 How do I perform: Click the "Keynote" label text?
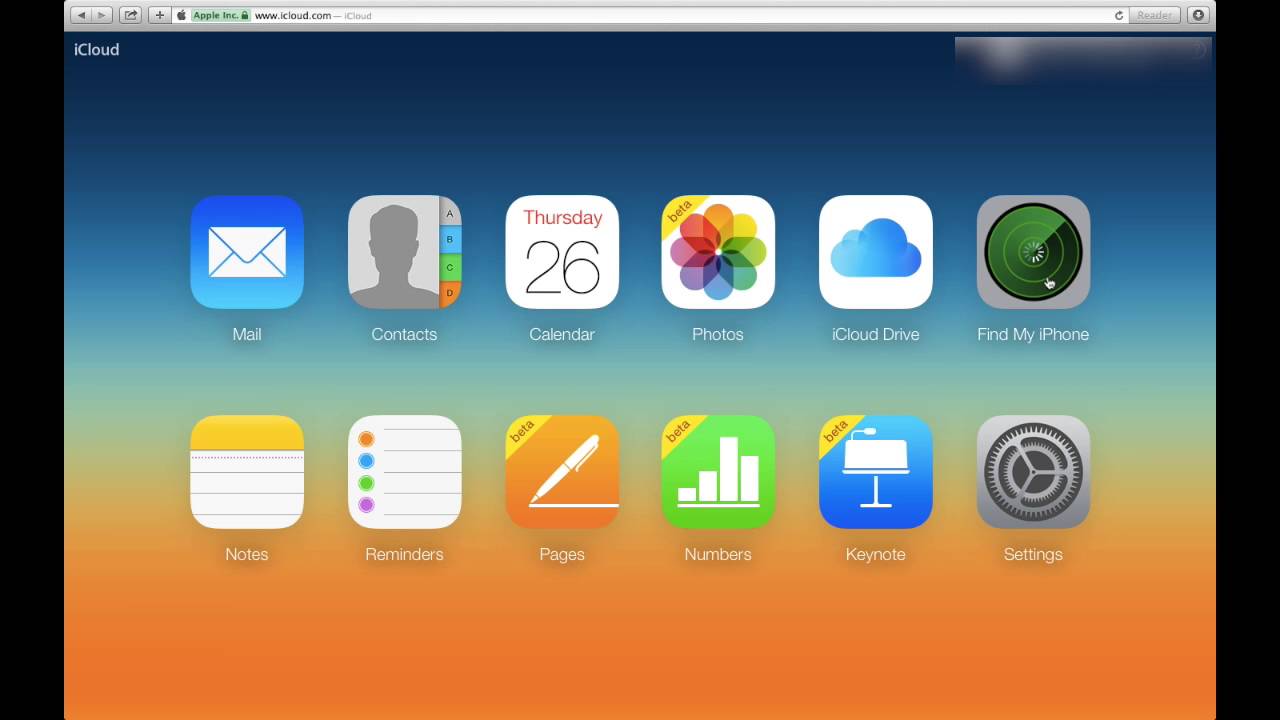coord(876,554)
